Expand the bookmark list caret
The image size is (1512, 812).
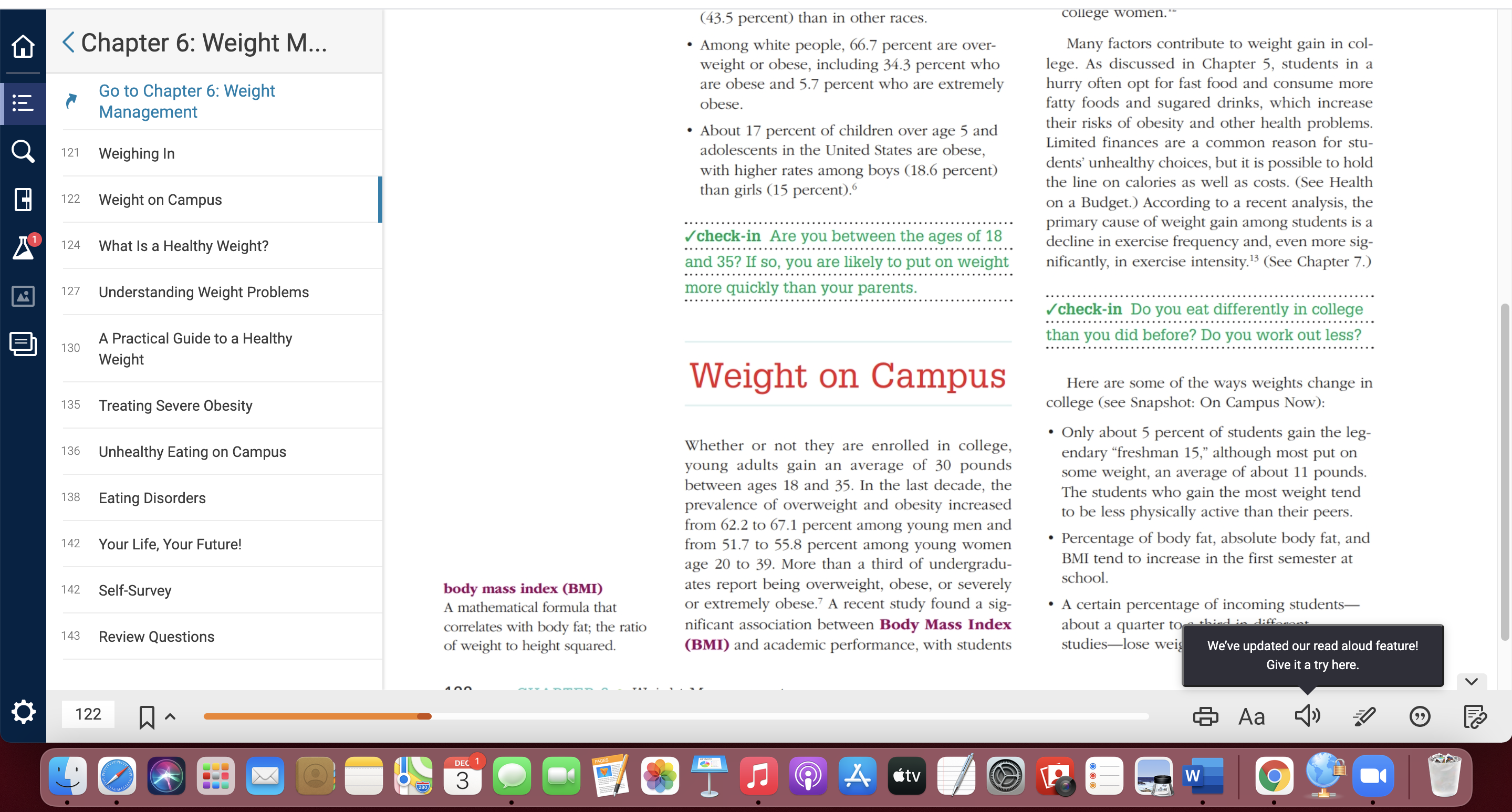[x=170, y=716]
